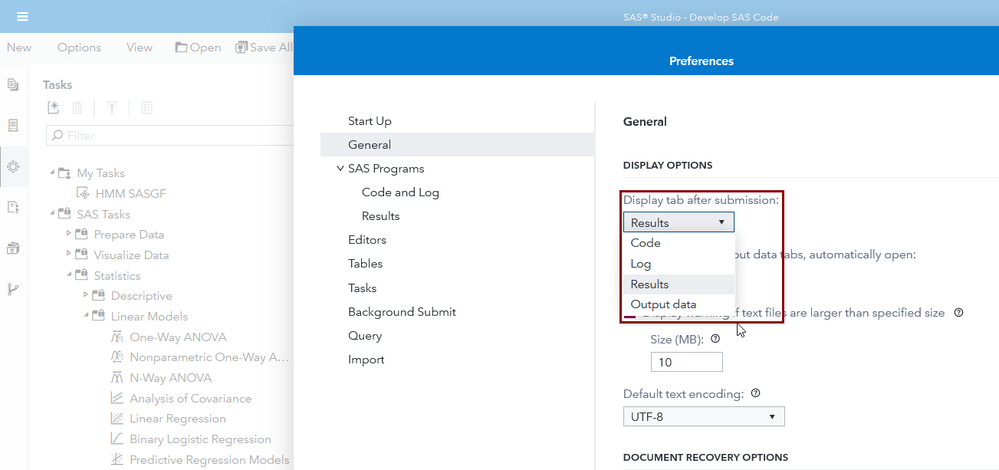Click the new task icon under Tasks

(x=54, y=108)
